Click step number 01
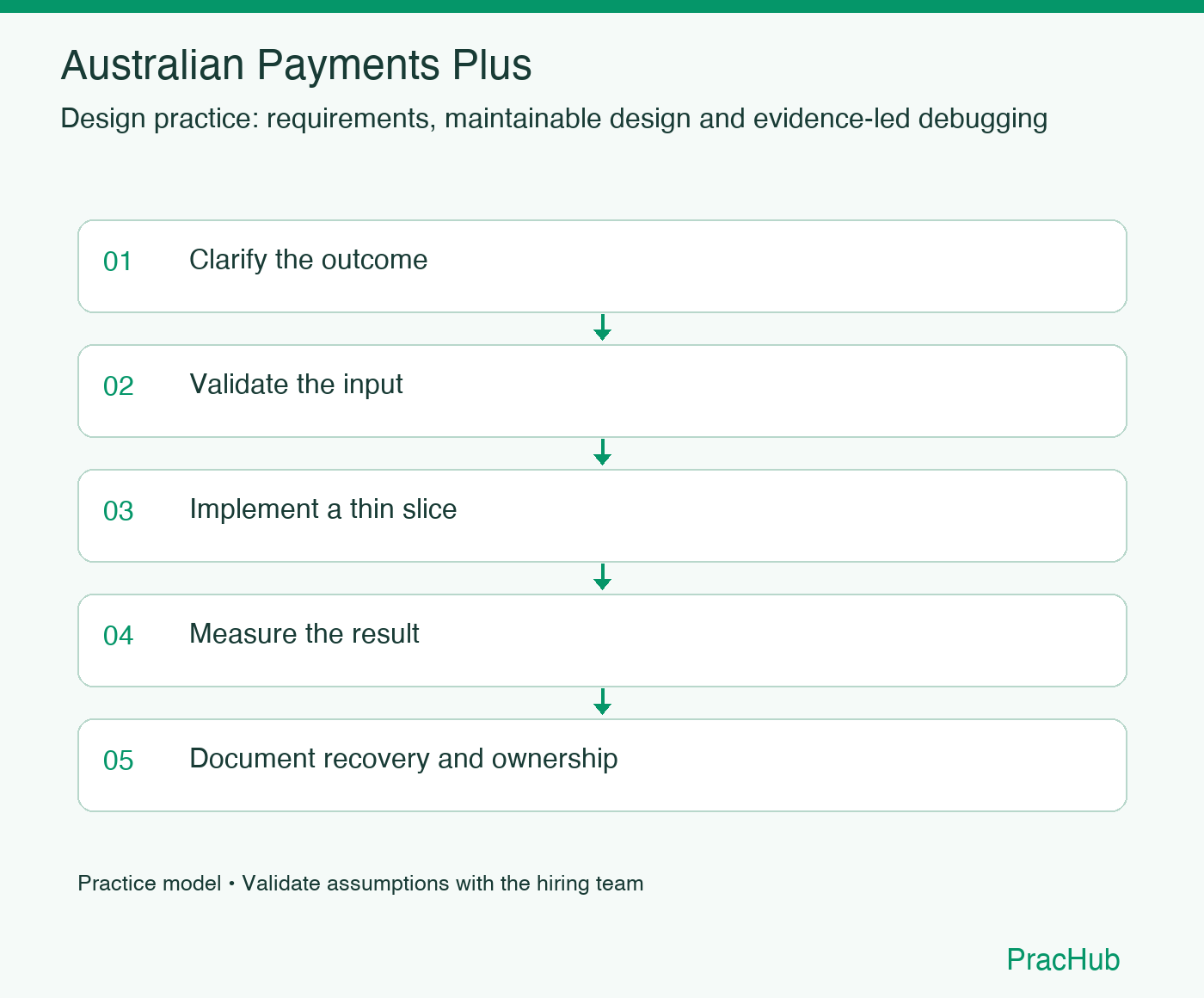This screenshot has height=998, width=1204. click(118, 262)
